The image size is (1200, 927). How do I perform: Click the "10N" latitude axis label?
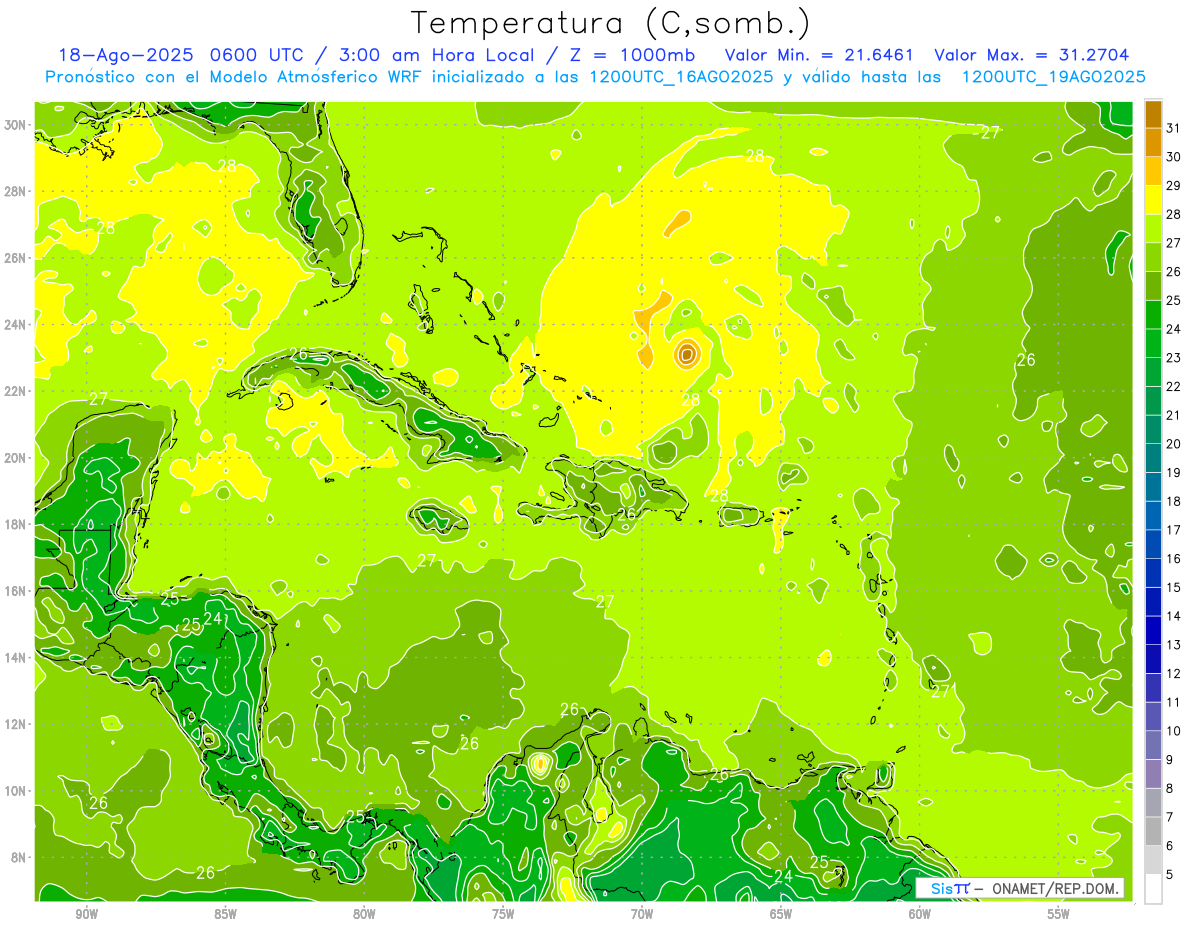(16, 791)
